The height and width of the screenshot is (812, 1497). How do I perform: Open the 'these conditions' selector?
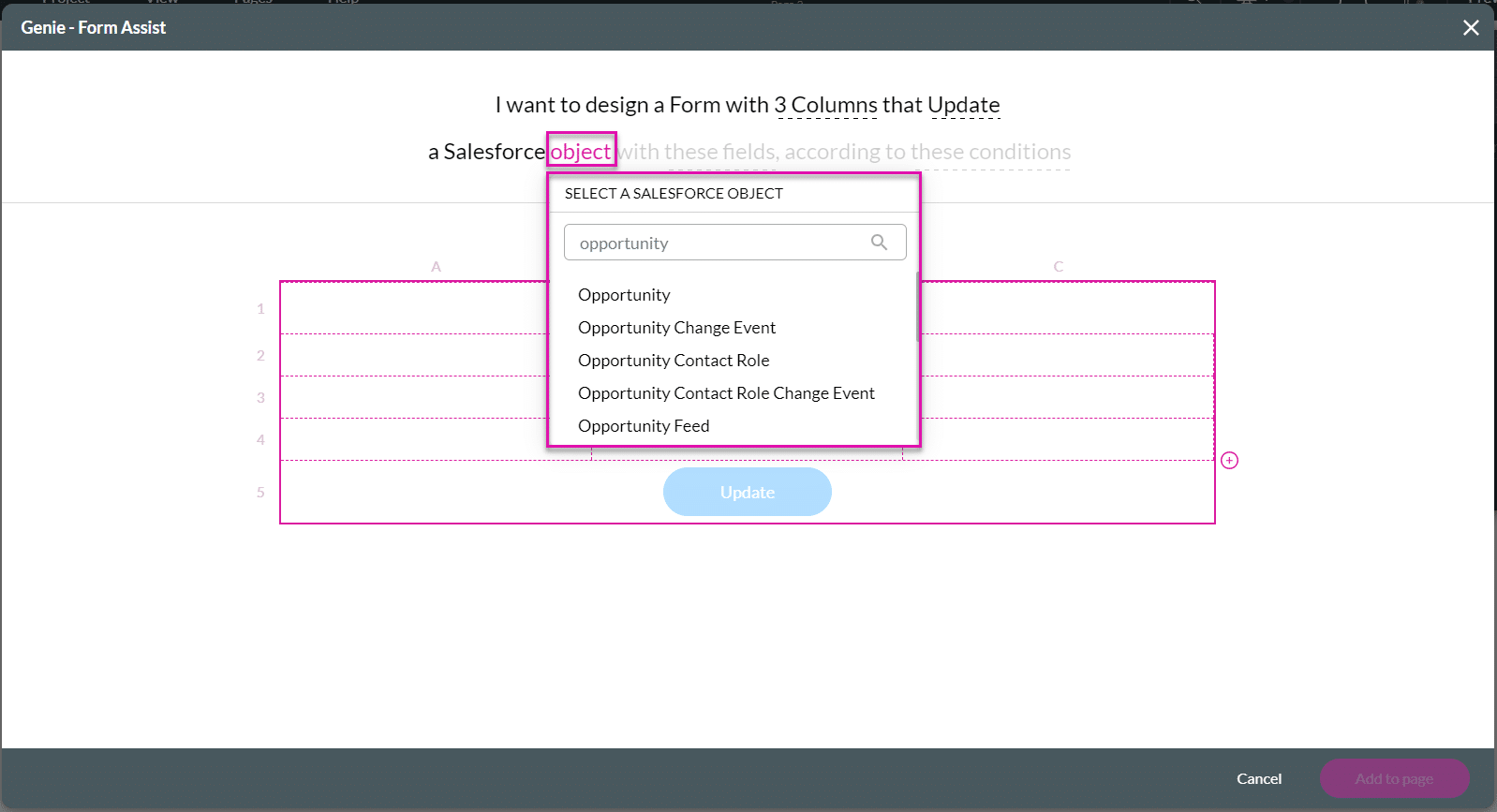(990, 152)
